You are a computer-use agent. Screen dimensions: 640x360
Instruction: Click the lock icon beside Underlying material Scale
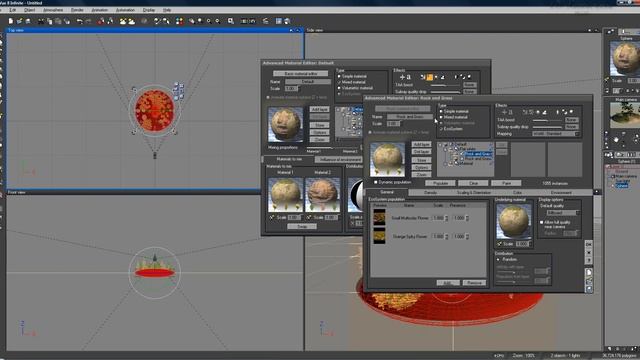pyautogui.click(x=499, y=244)
